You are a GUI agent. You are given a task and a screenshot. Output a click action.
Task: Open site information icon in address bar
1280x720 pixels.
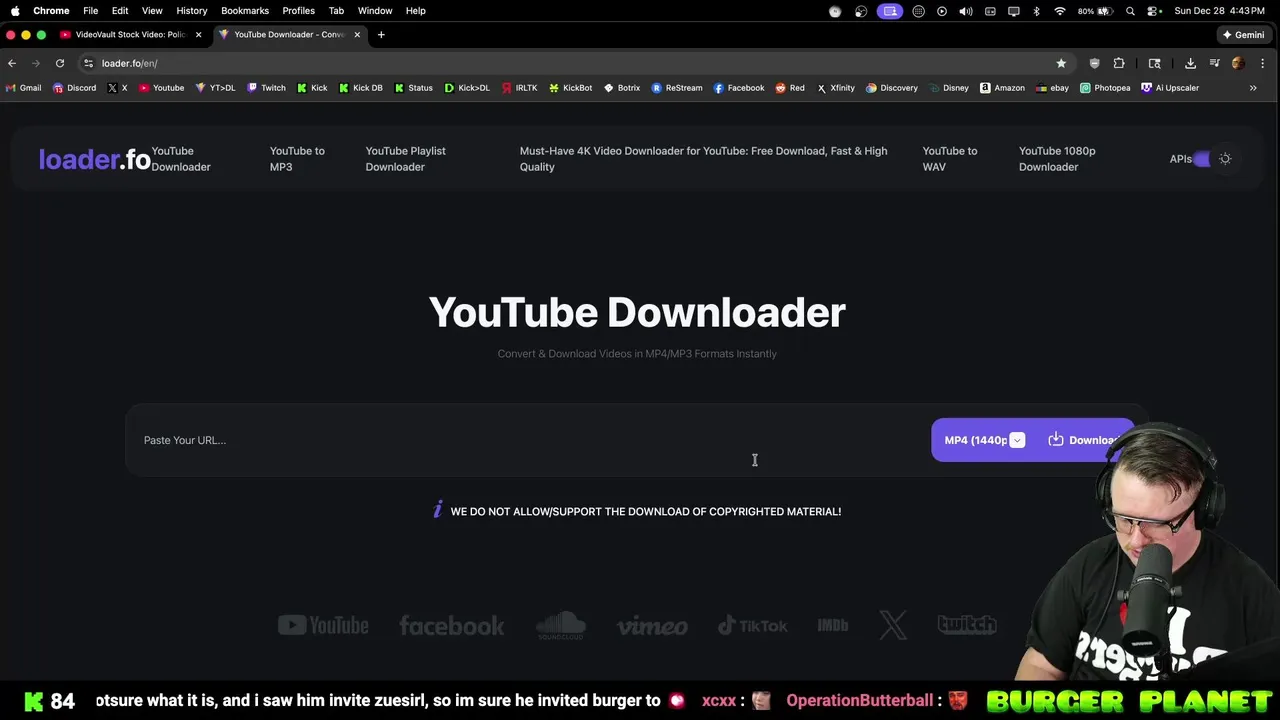pos(88,63)
